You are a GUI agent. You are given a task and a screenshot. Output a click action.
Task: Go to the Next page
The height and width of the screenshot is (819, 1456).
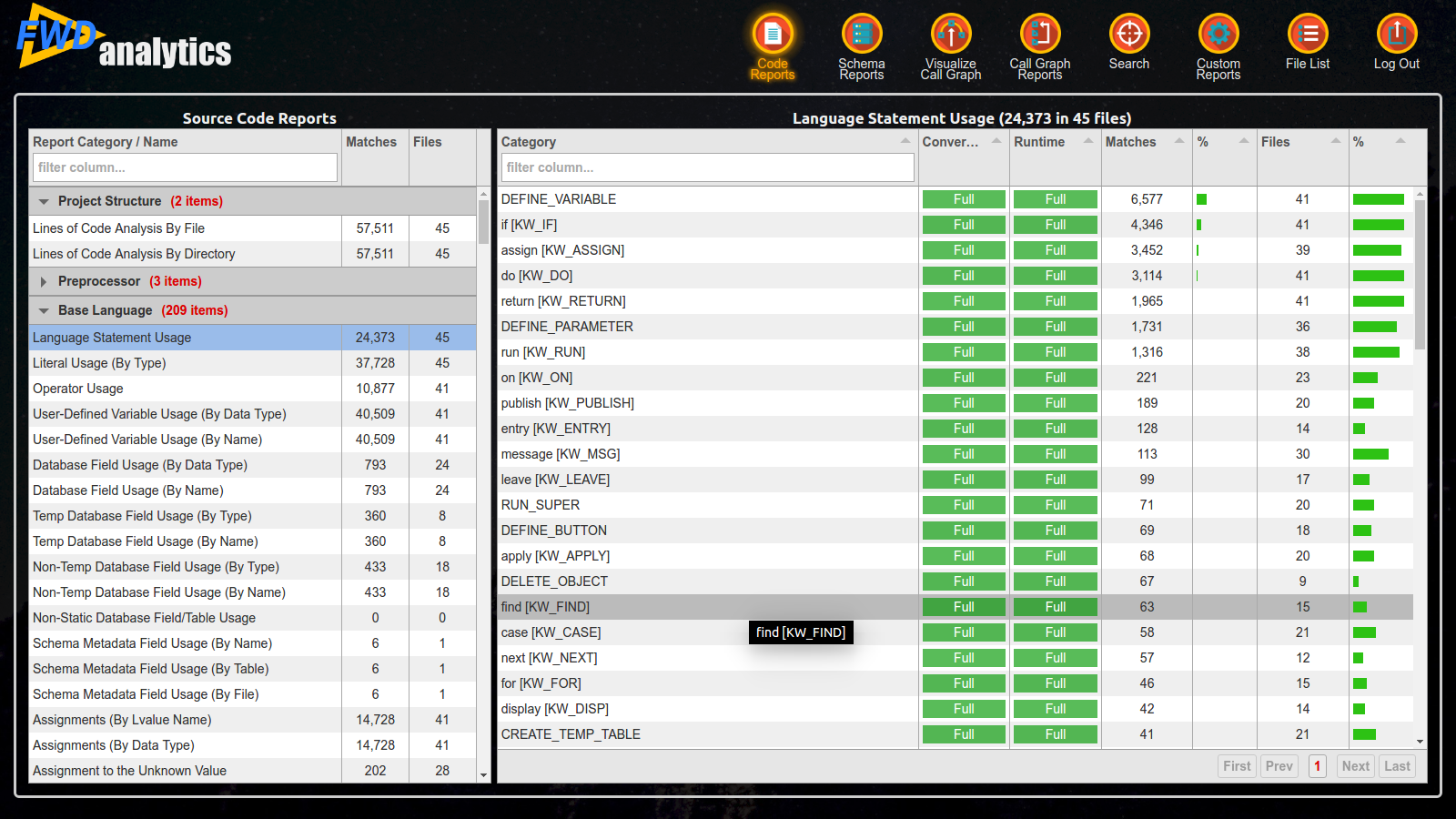tap(1355, 766)
